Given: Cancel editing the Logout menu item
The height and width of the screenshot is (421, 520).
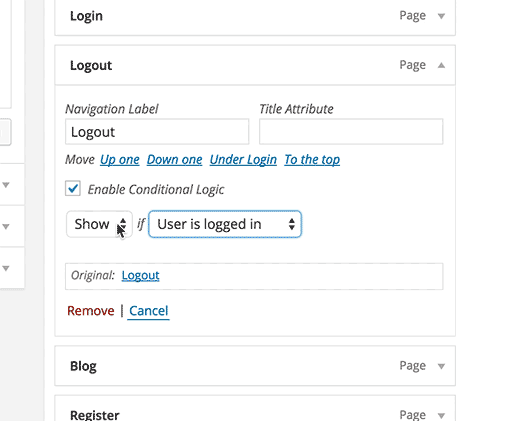Looking at the screenshot, I should click(149, 311).
